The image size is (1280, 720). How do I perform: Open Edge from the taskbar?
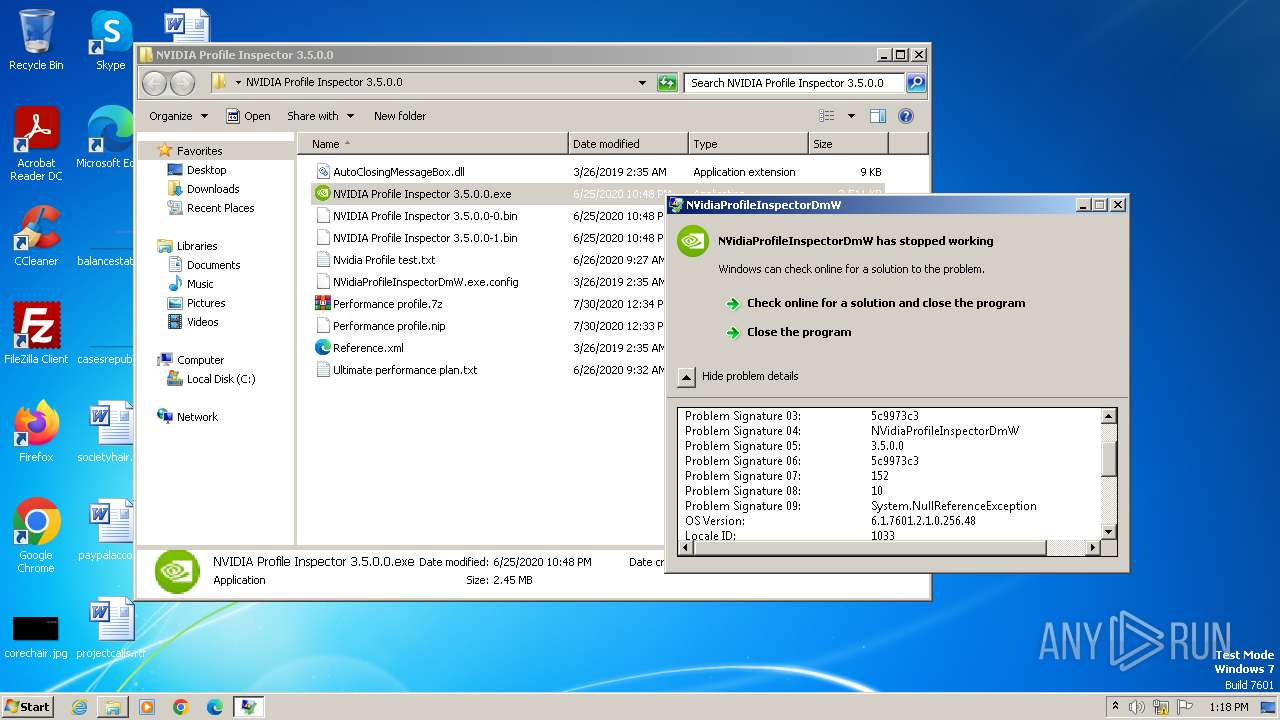click(214, 707)
